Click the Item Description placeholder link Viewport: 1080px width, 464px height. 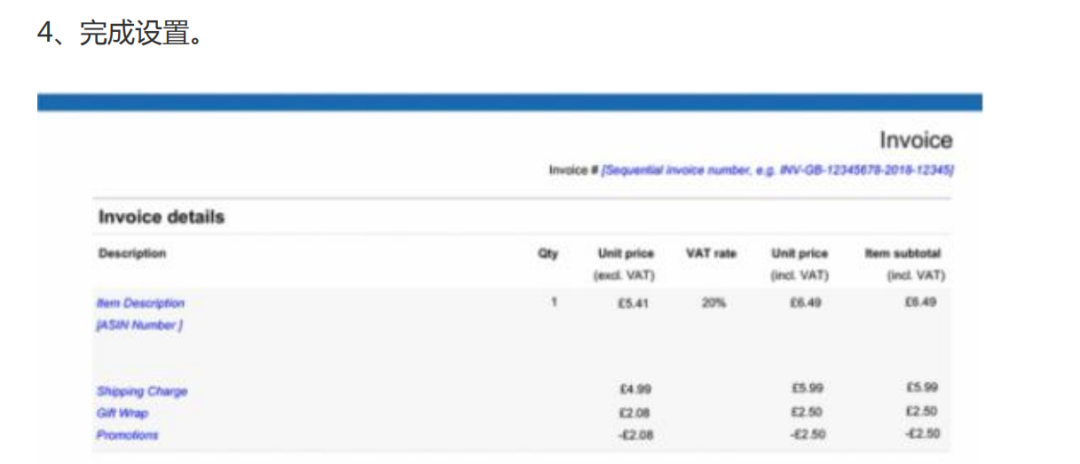[140, 303]
